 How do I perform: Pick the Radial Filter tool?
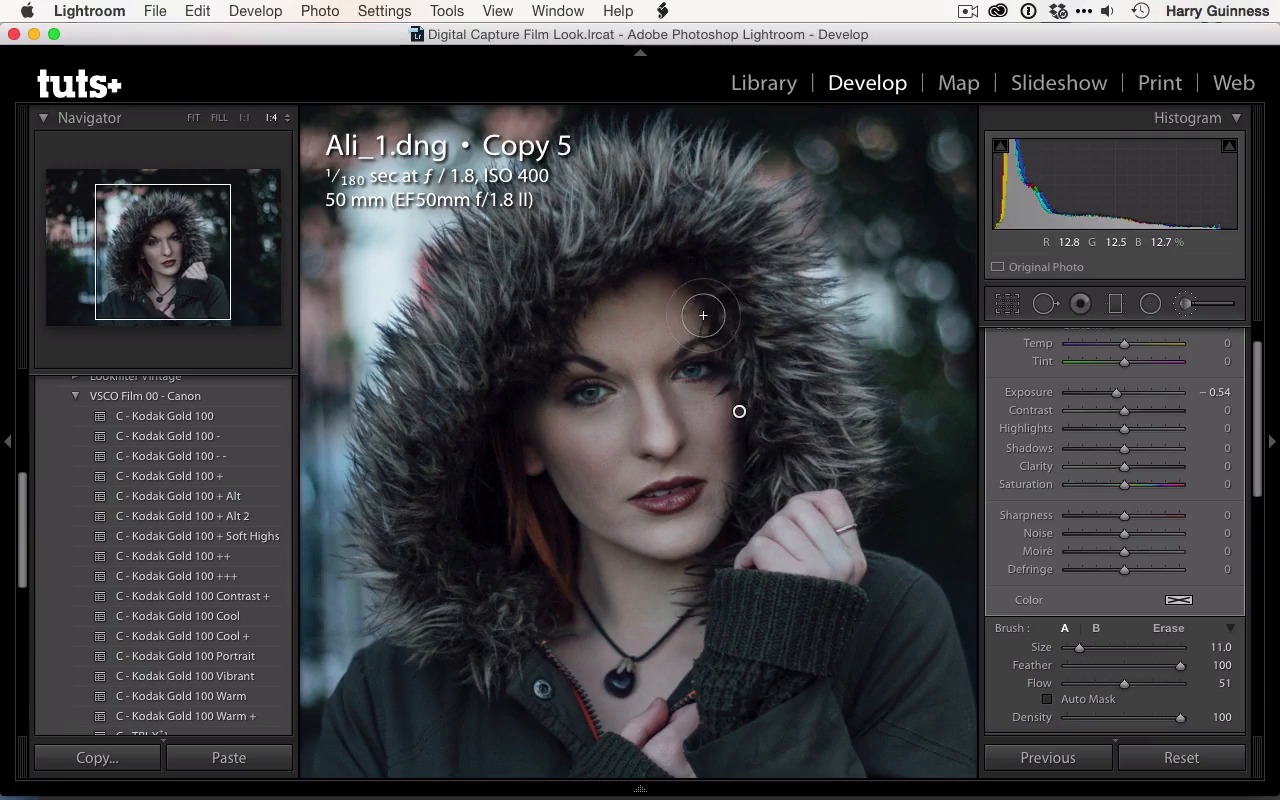pos(1150,304)
